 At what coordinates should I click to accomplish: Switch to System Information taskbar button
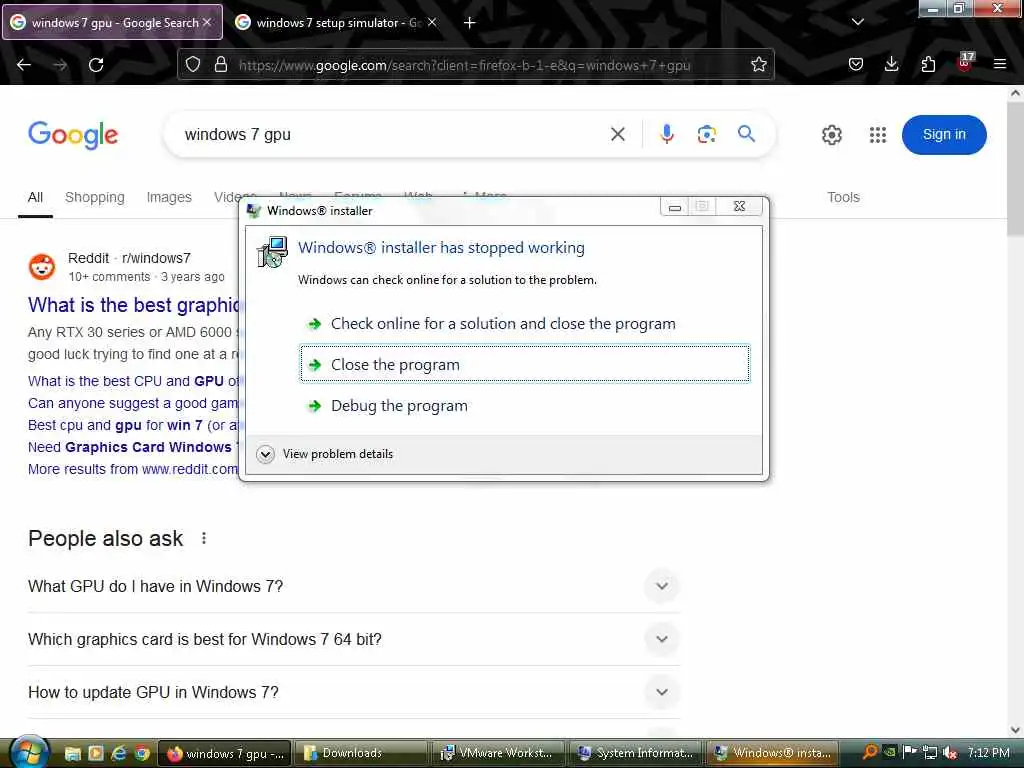tap(635, 753)
